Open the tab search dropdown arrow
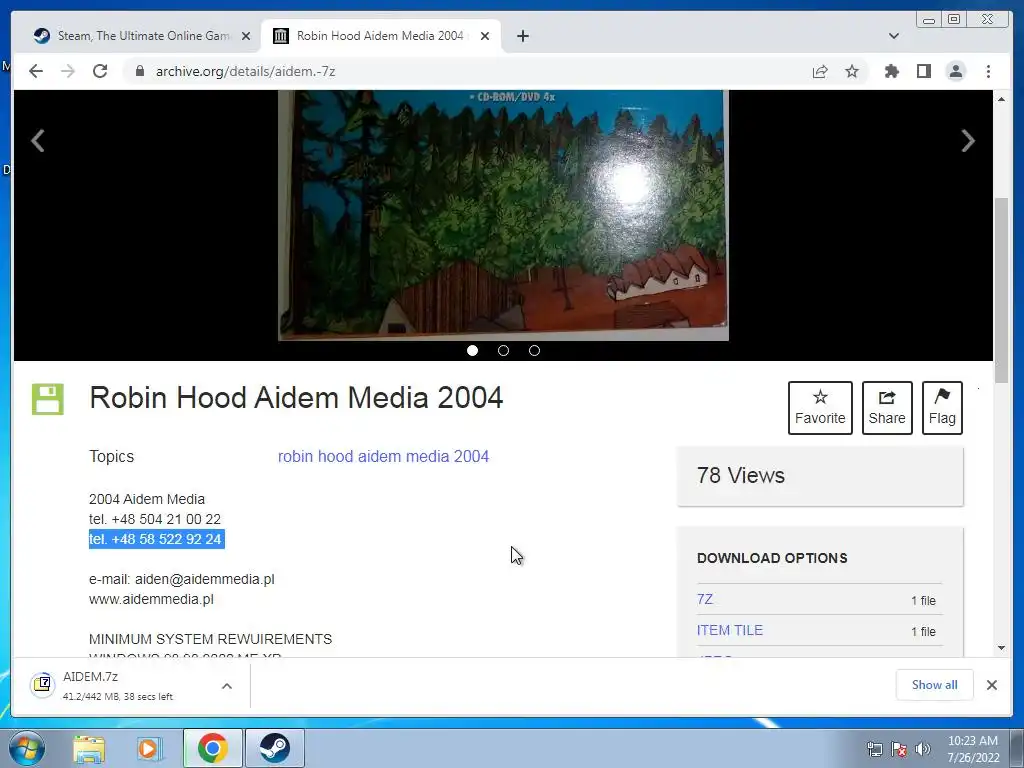 (x=893, y=36)
